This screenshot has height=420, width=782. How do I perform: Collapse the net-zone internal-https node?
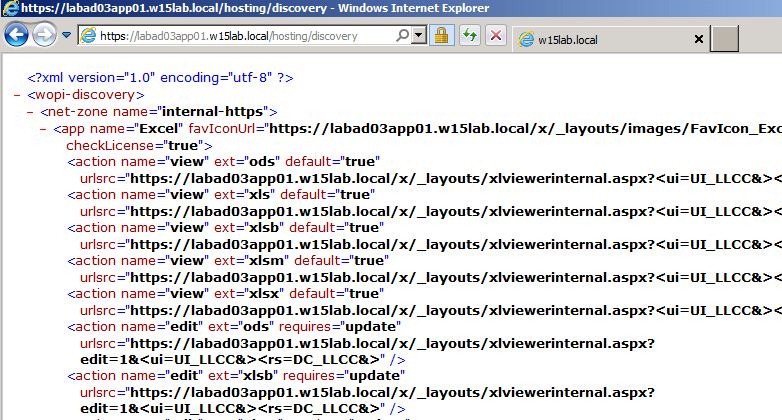(x=30, y=112)
